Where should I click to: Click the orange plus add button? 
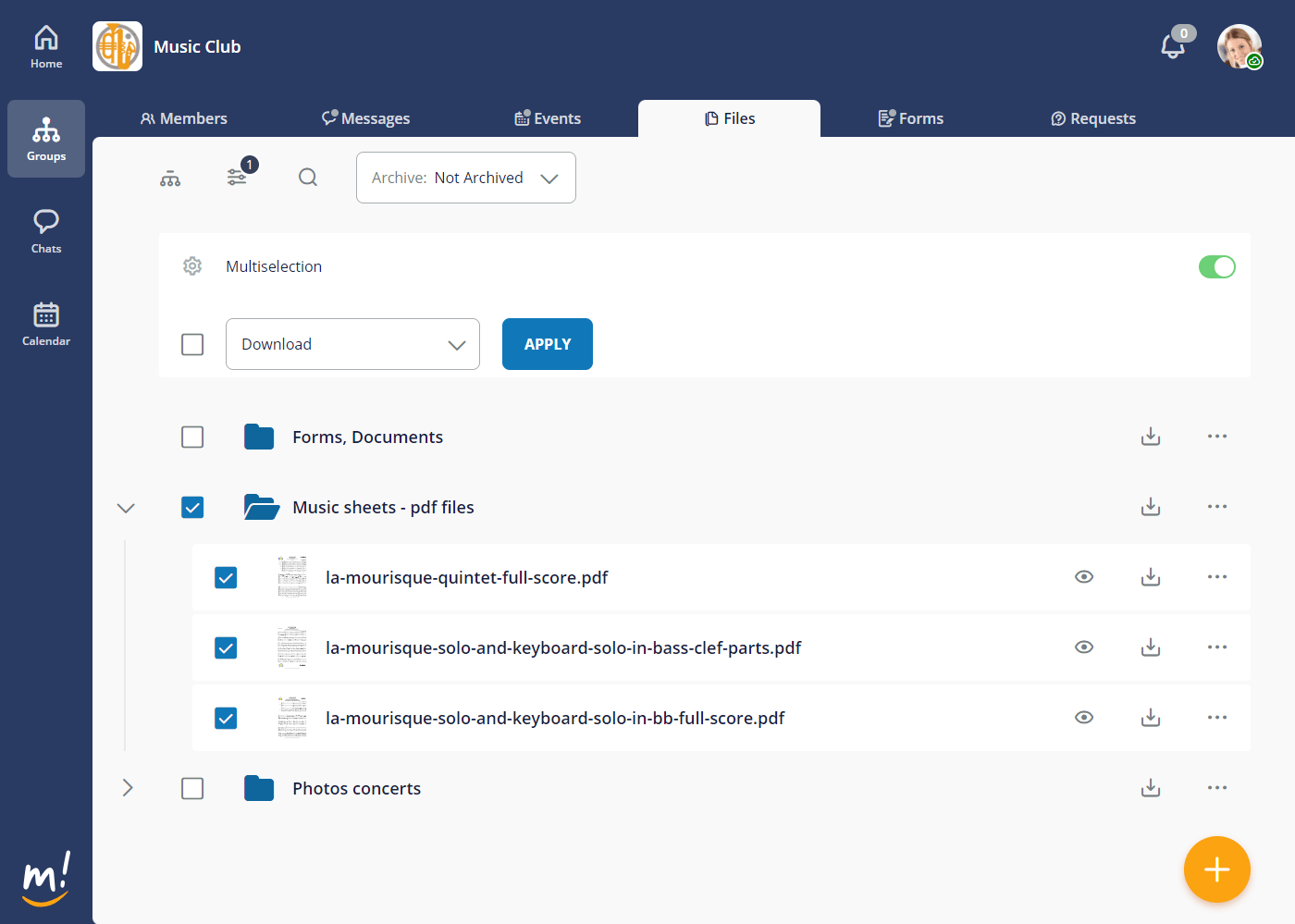tap(1217, 869)
